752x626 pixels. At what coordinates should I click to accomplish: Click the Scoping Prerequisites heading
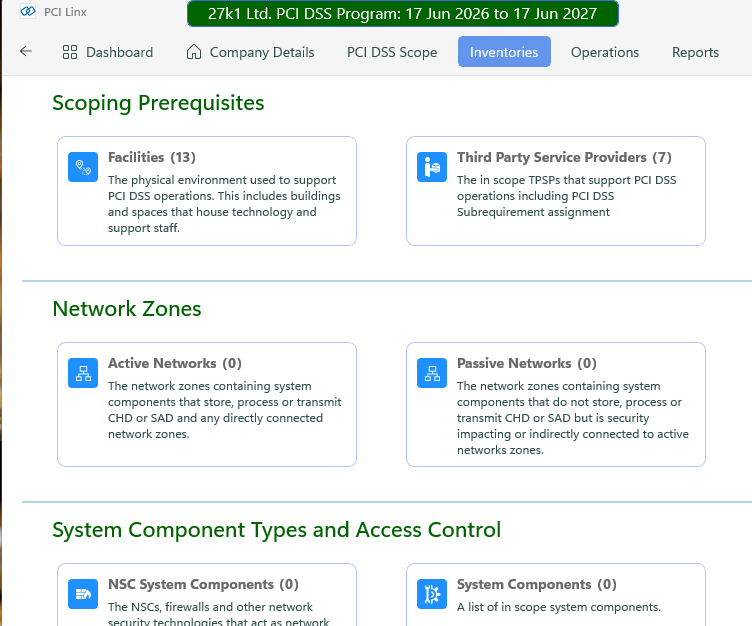coord(158,103)
